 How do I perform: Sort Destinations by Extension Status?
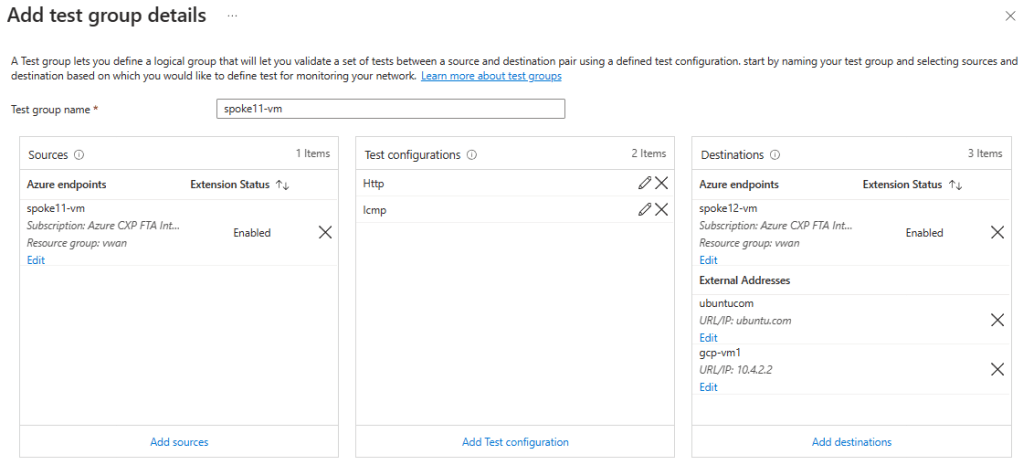coord(955,185)
